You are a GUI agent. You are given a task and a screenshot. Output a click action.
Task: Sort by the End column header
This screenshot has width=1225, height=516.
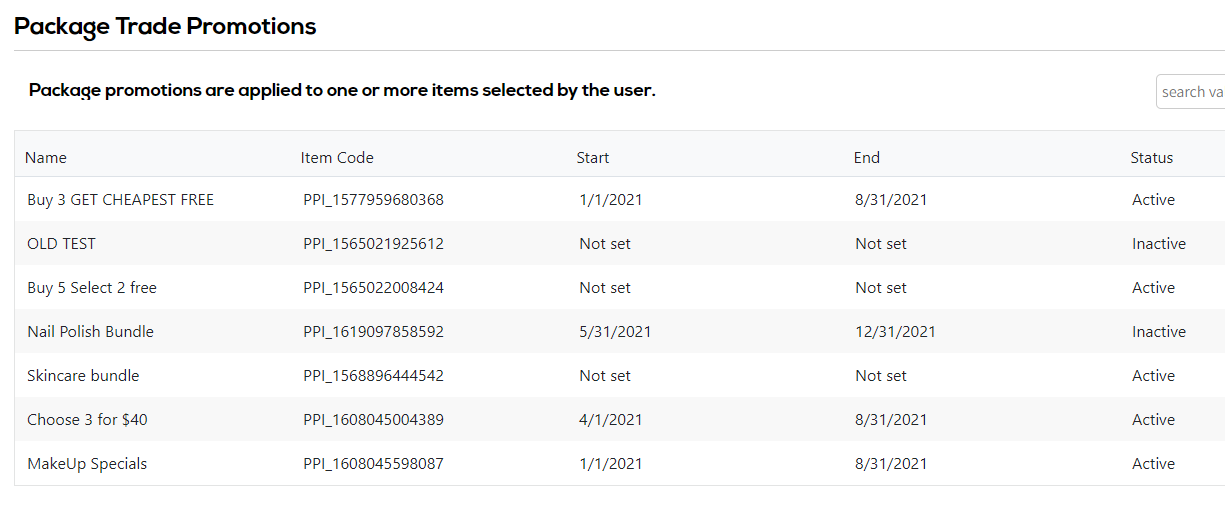(867, 157)
